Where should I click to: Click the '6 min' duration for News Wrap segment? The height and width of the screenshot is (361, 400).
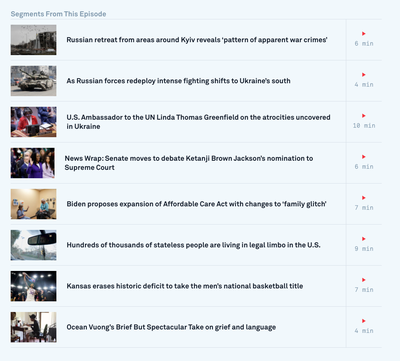click(364, 167)
